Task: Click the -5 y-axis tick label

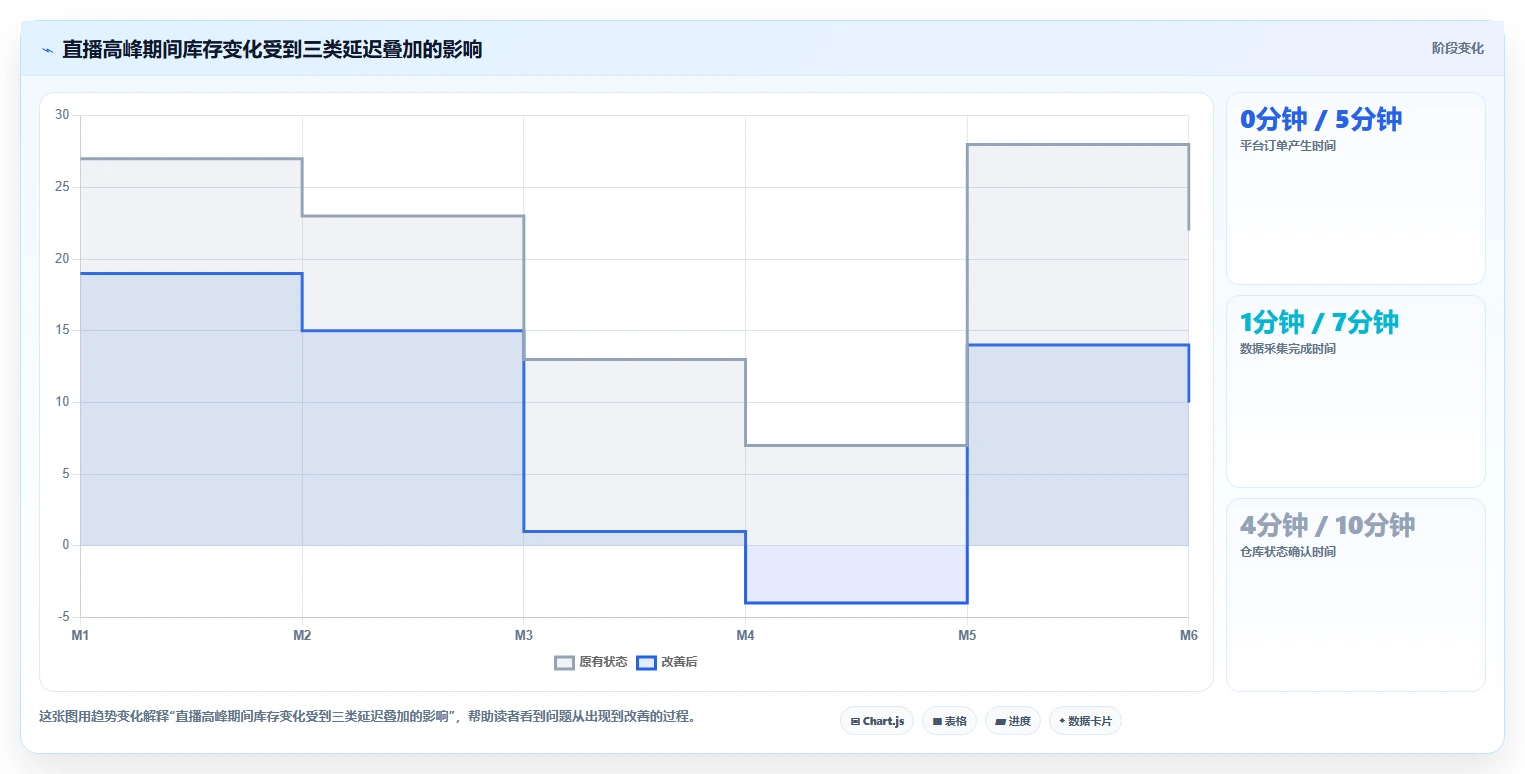Action: click(63, 617)
